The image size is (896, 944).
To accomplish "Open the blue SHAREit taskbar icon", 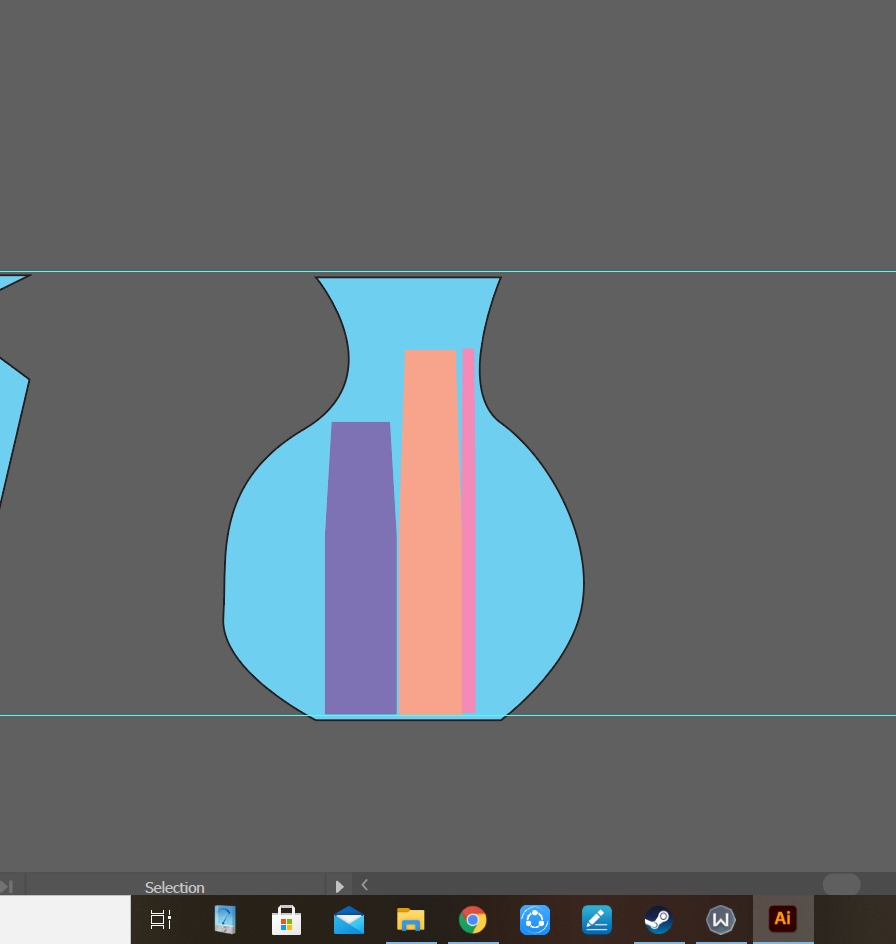I will pos(535,920).
